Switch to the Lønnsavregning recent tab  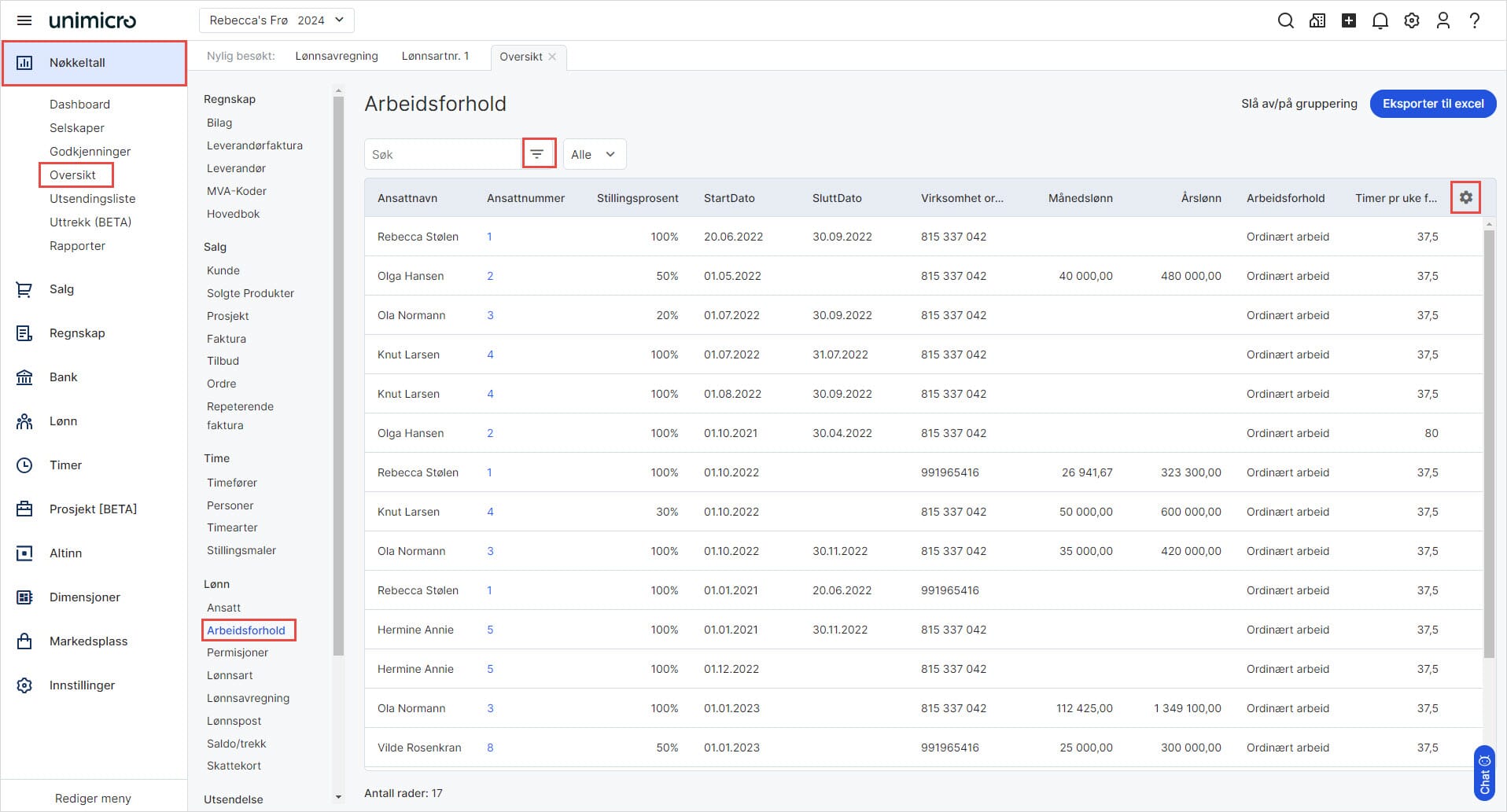337,57
